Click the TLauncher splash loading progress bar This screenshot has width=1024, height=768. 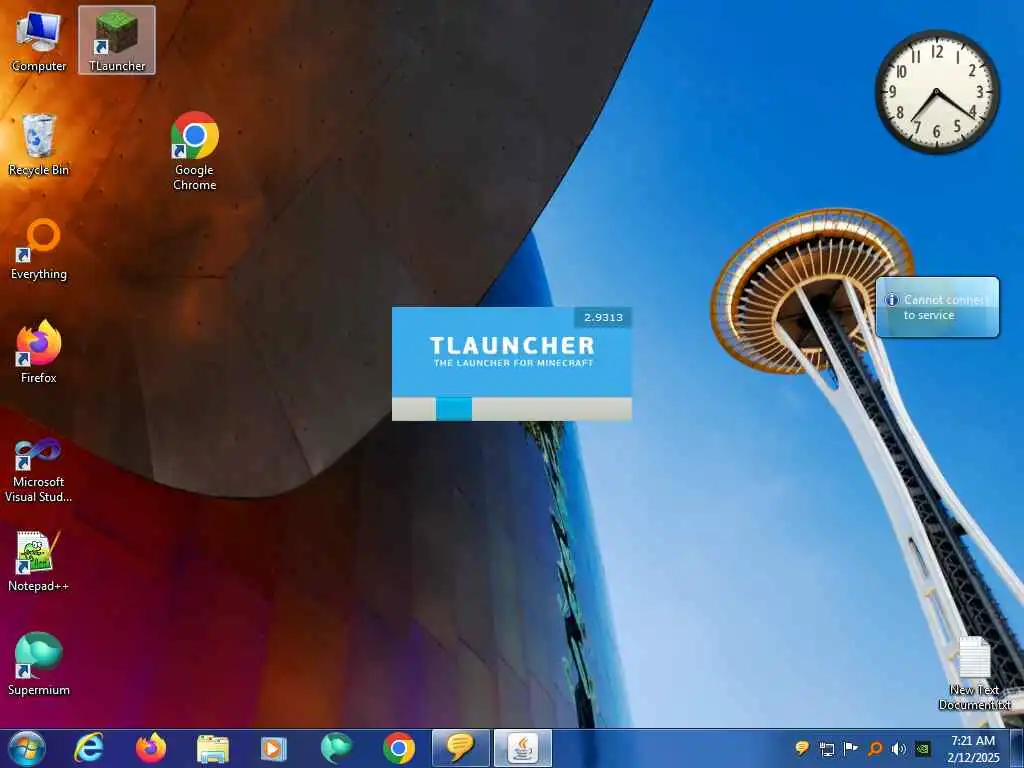click(511, 409)
